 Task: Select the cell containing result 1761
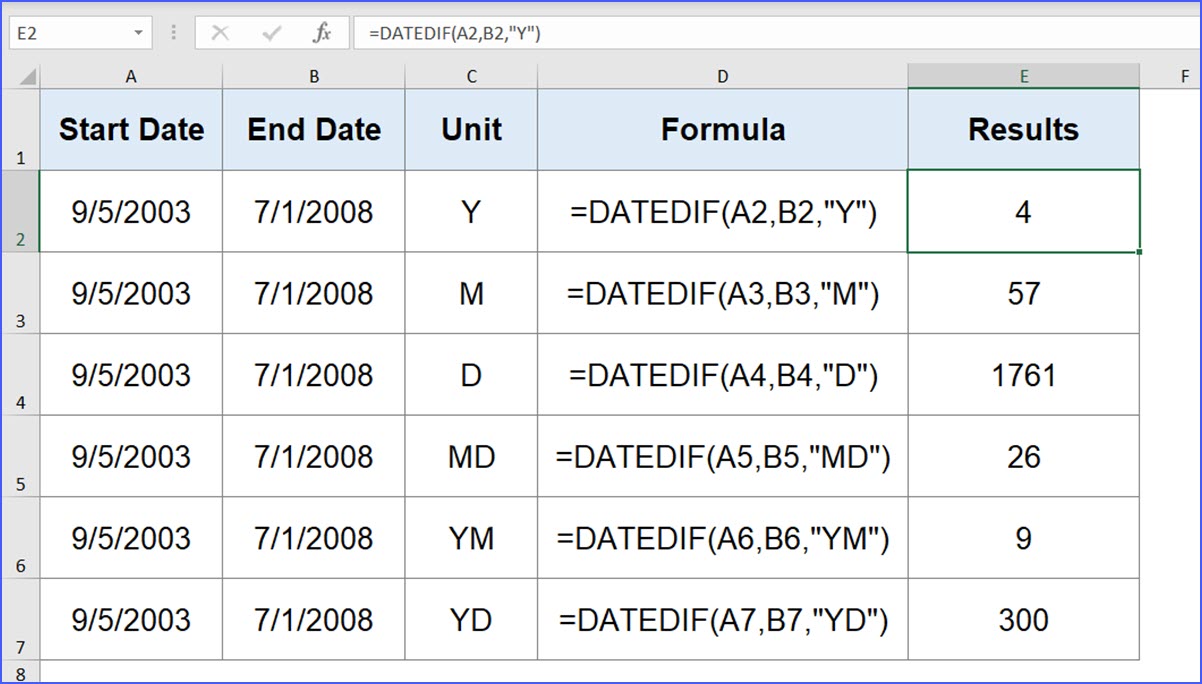1023,375
